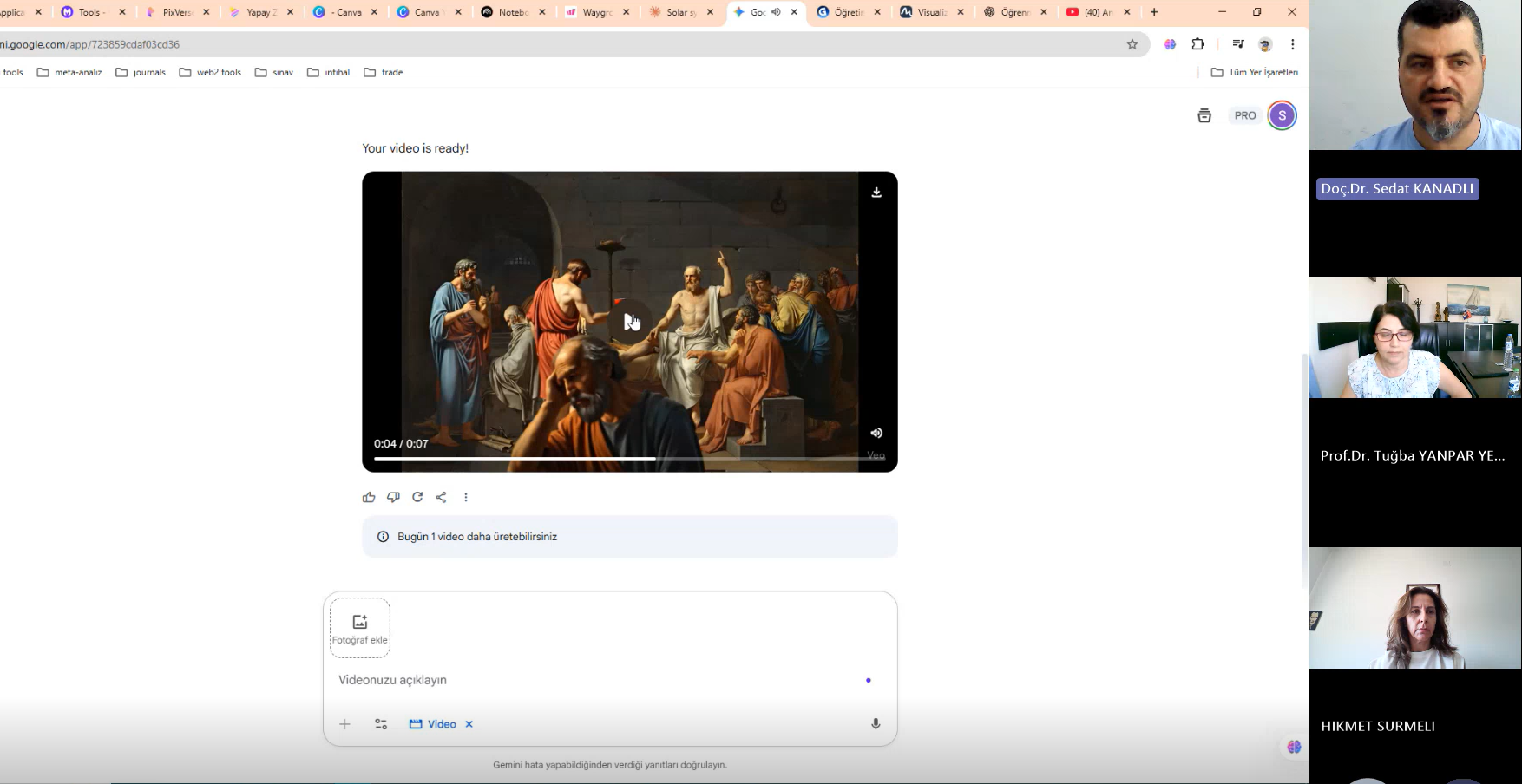Toggle mute on the playing Gemini tab
Viewport: 1522px width, 784px height.
pos(776,12)
